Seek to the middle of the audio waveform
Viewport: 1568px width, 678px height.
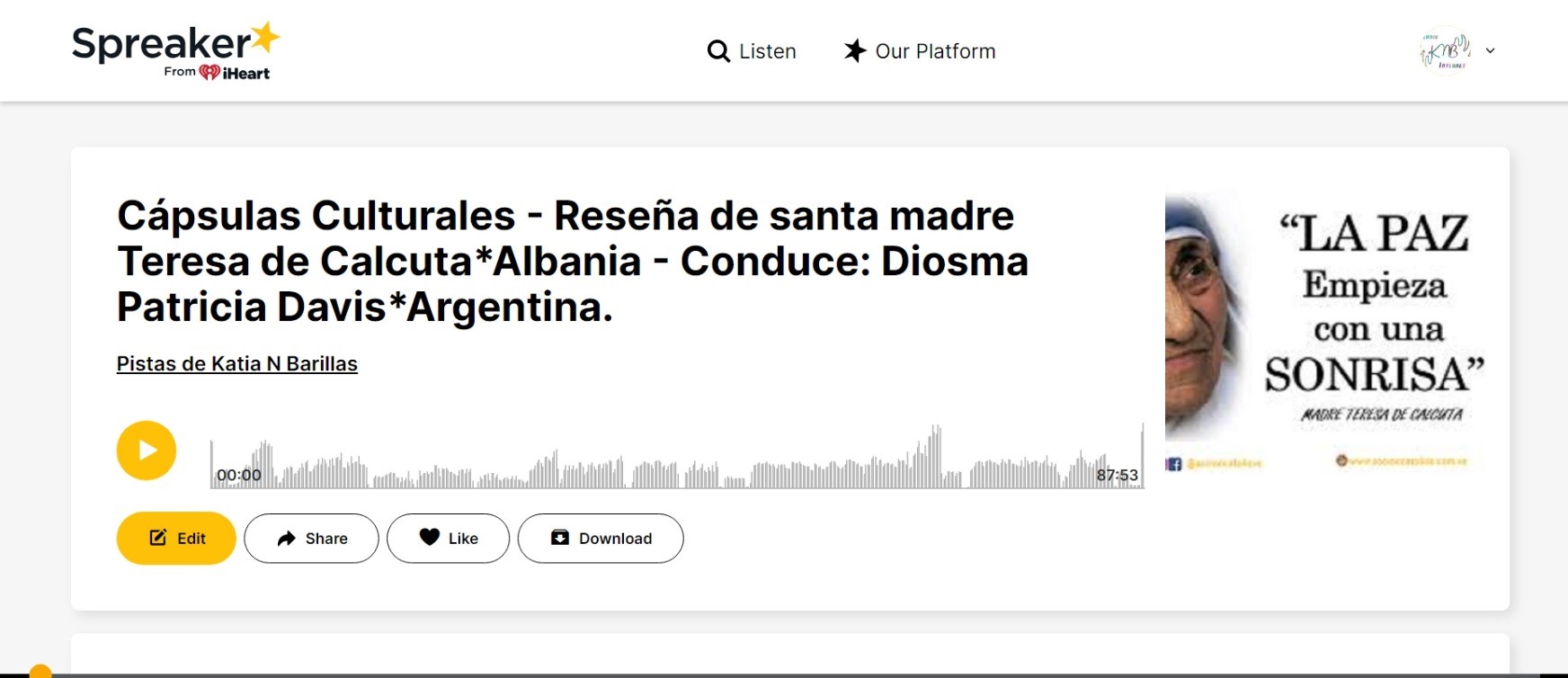pos(677,463)
